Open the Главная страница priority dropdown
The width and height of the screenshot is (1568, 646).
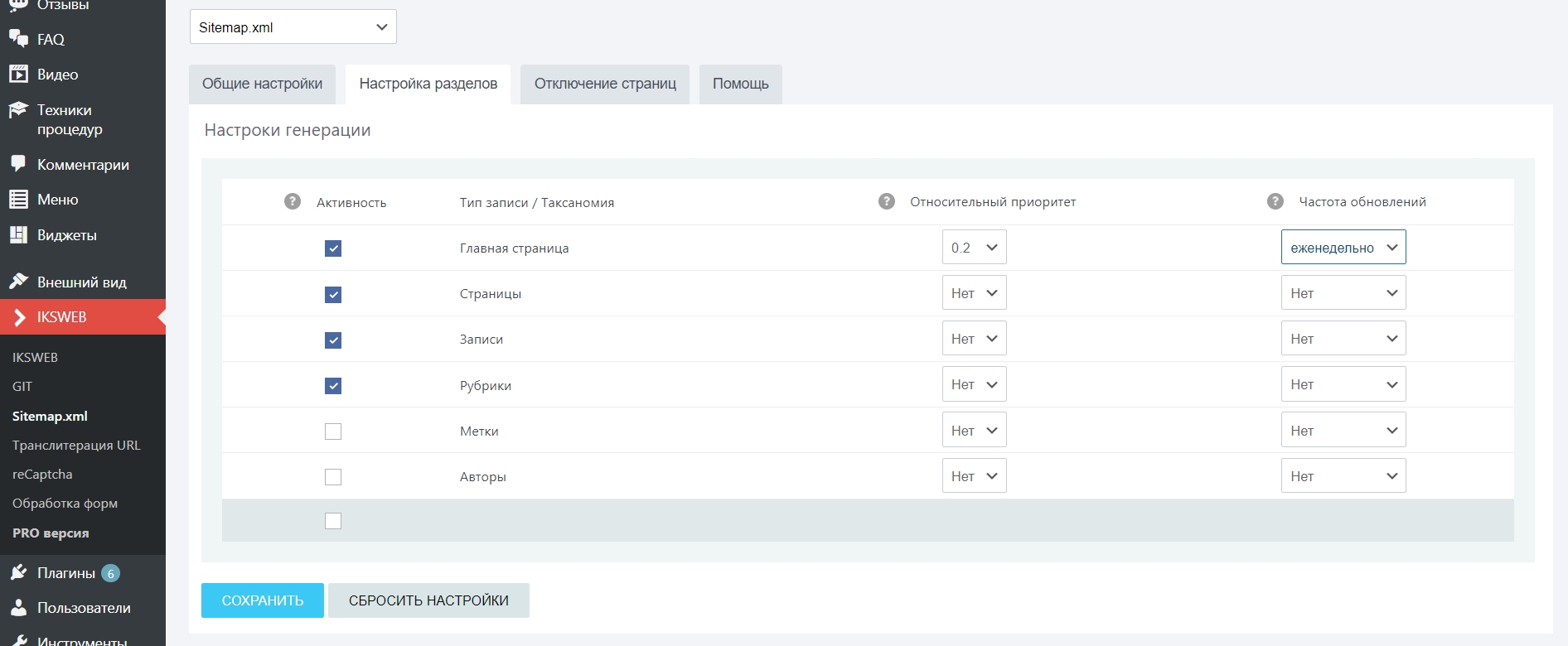pos(975,247)
